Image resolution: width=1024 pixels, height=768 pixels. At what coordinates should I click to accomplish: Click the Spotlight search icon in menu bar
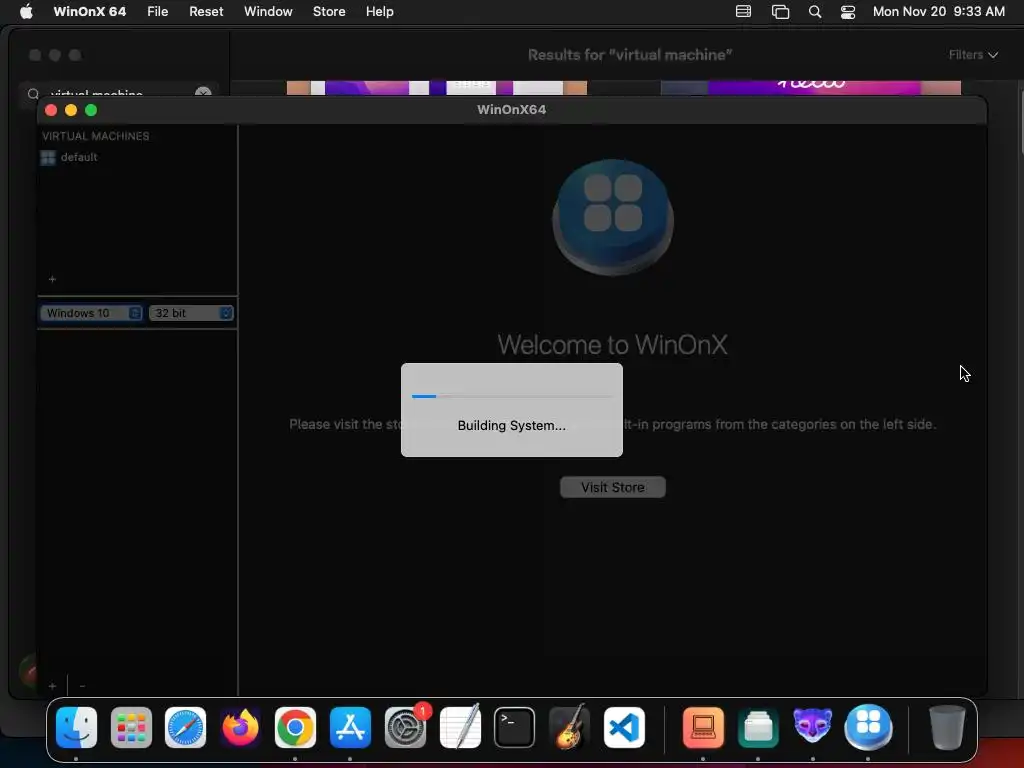coord(814,12)
